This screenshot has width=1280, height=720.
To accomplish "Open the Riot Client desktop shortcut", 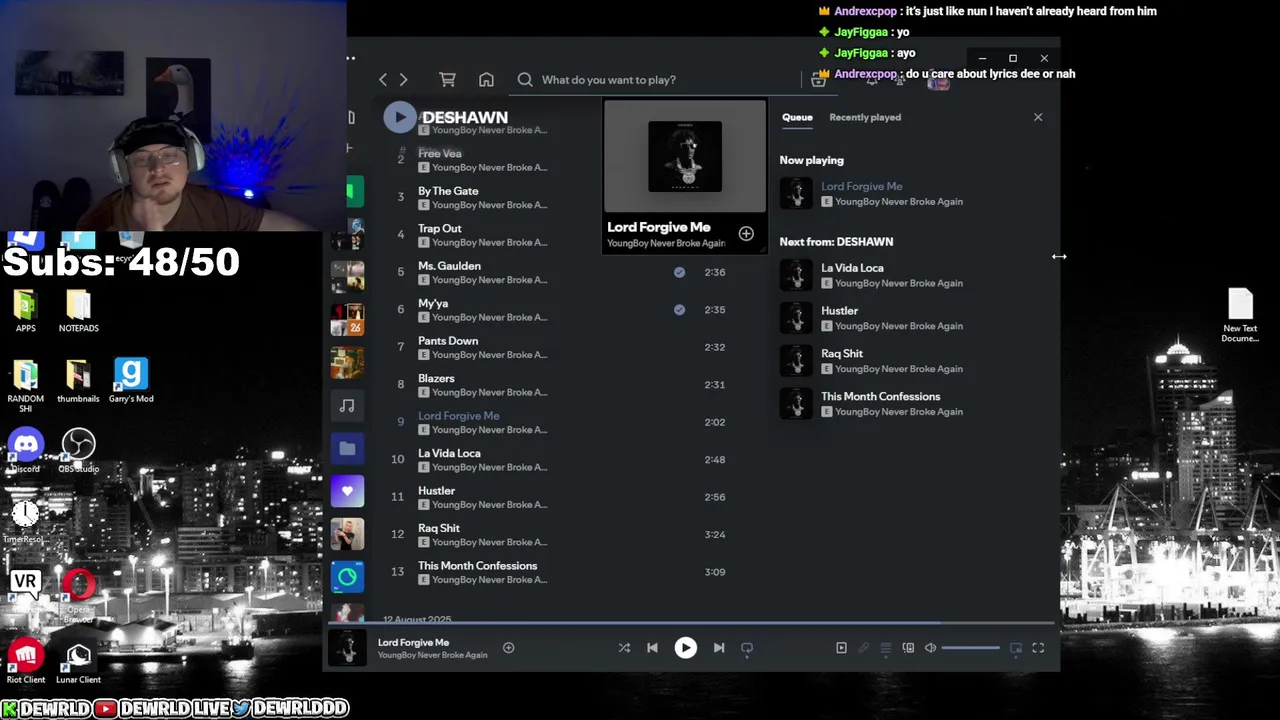I will point(26,661).
